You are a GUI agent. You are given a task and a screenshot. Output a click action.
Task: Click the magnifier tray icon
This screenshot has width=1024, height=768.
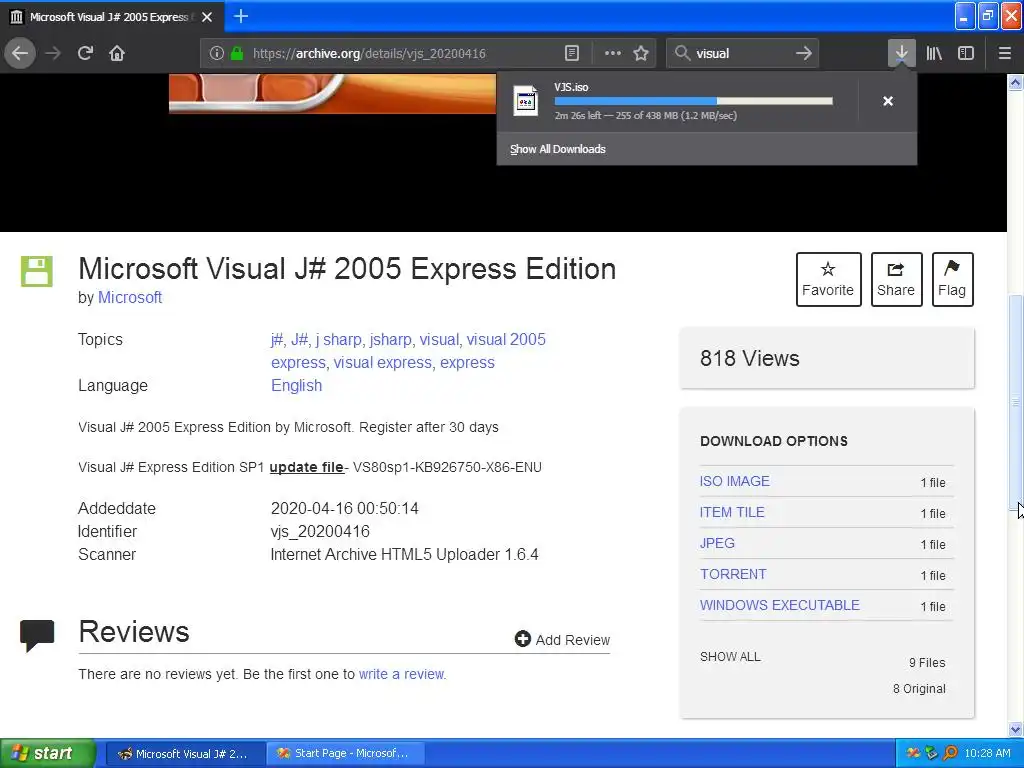pyautogui.click(x=950, y=754)
